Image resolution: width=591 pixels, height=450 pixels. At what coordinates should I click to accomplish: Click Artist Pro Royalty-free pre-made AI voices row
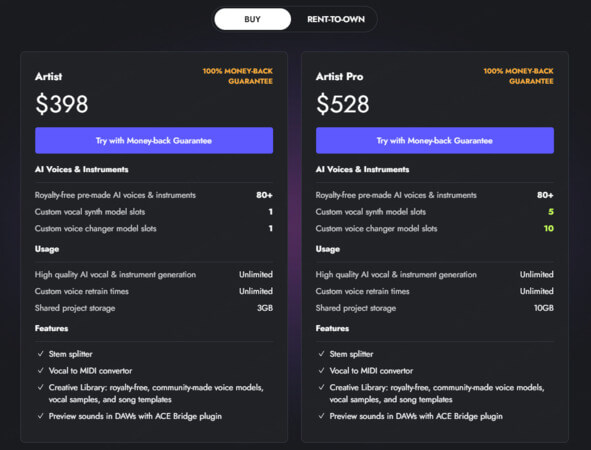pyautogui.click(x=435, y=195)
